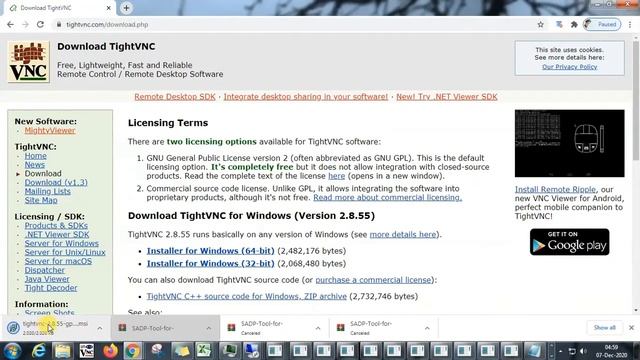Viewport: 640px width, 360px height.
Task: Open Read more about commercial licensing link
Action: click(388, 198)
